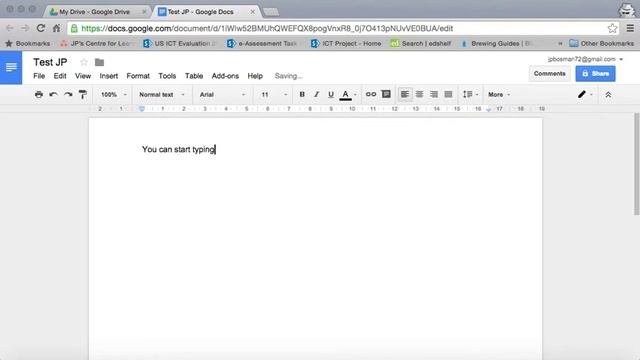640x360 pixels.
Task: Open the Help menu
Action: (x=255, y=76)
